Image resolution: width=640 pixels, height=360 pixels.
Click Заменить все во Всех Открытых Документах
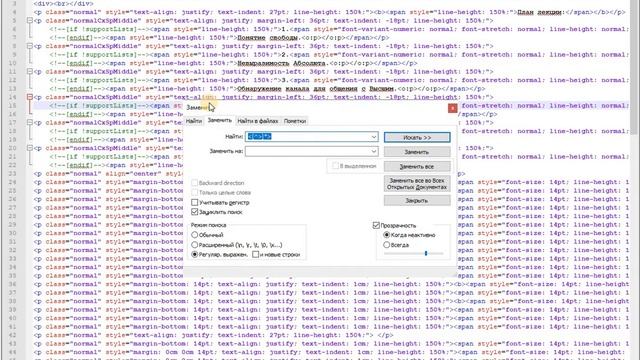417,184
